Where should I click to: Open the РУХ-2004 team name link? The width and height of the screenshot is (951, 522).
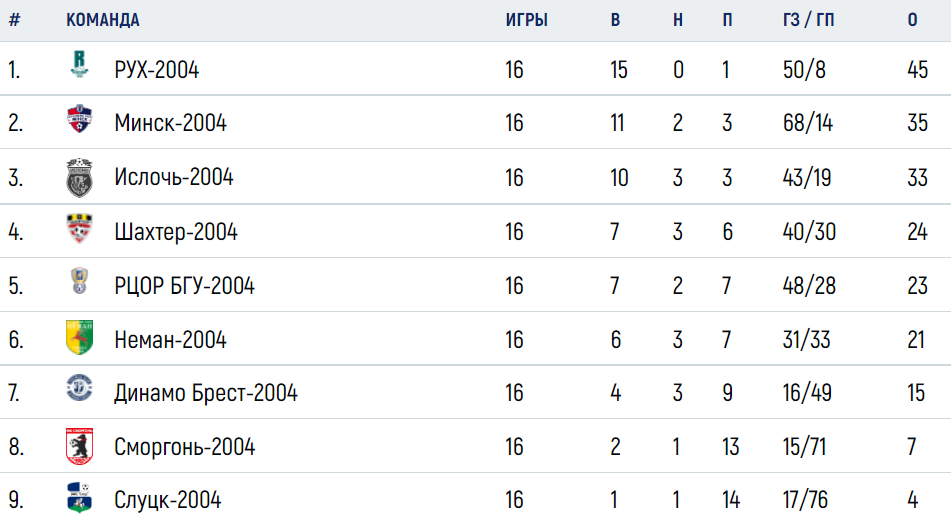click(x=156, y=70)
